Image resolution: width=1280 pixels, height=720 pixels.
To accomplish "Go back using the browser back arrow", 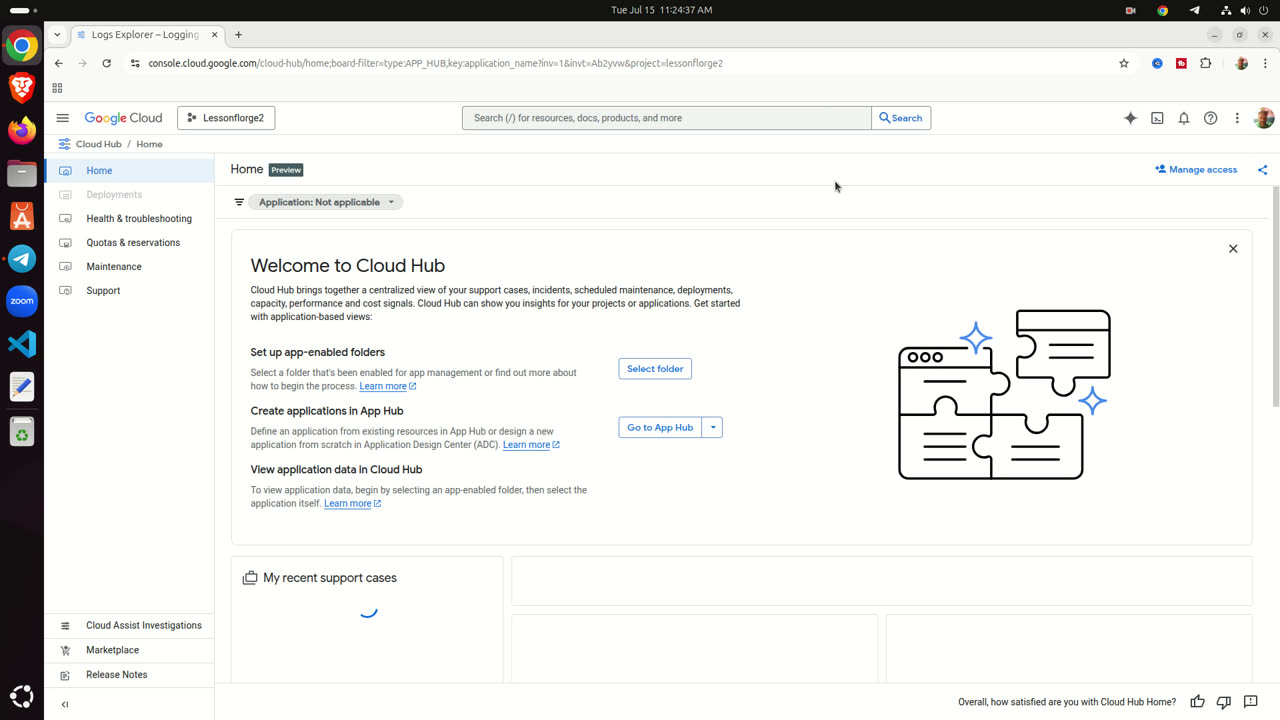I will [59, 63].
